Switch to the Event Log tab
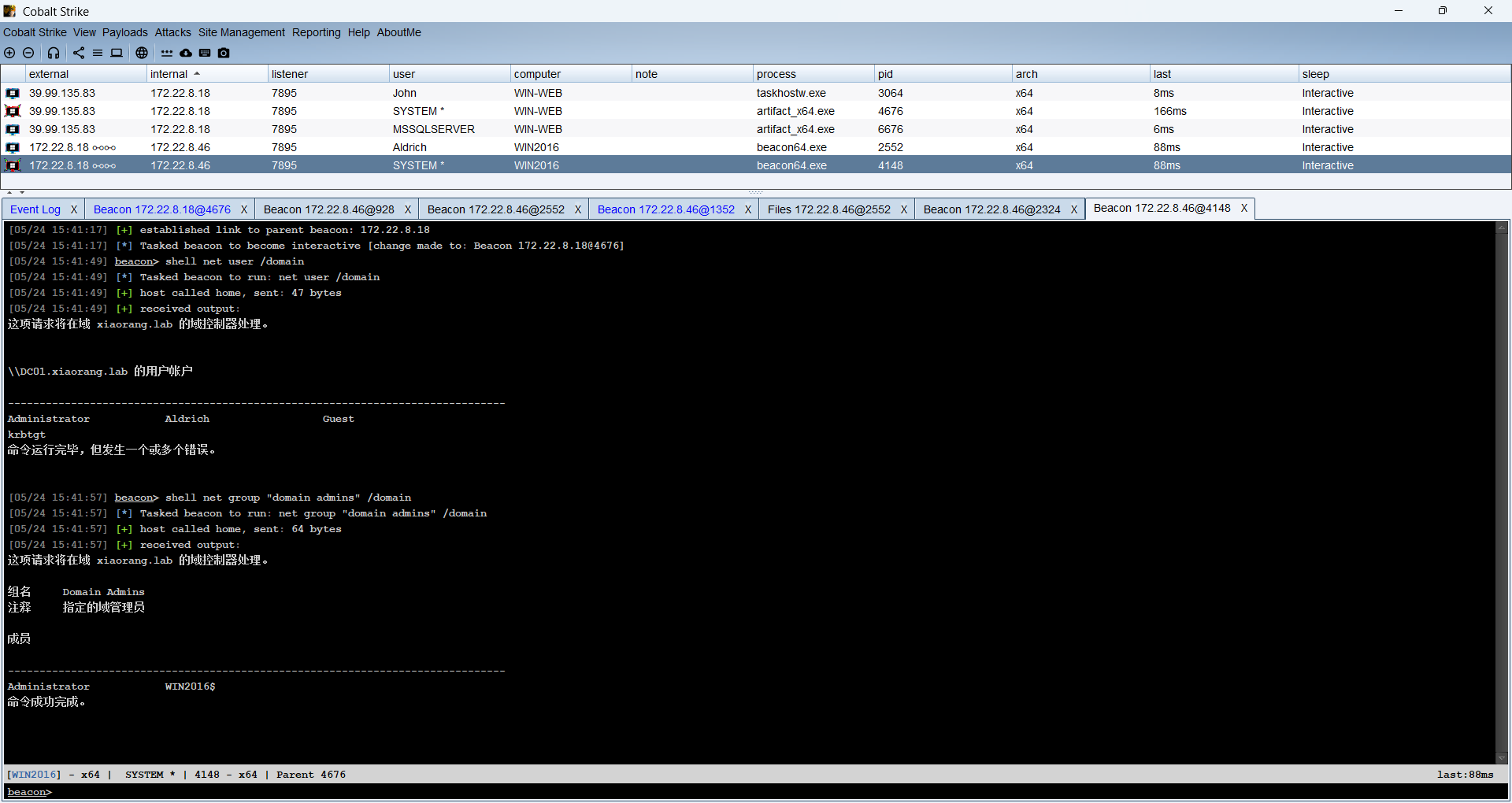1512x803 pixels. coord(35,209)
